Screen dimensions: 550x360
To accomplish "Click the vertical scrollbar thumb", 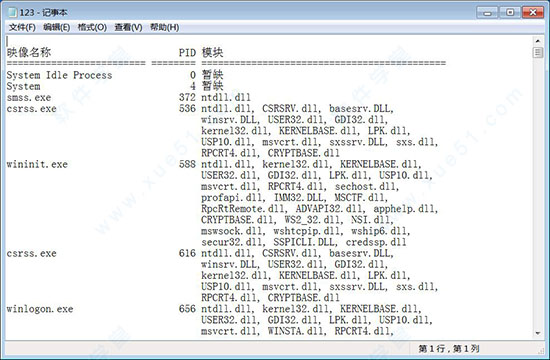I will [x=538, y=53].
